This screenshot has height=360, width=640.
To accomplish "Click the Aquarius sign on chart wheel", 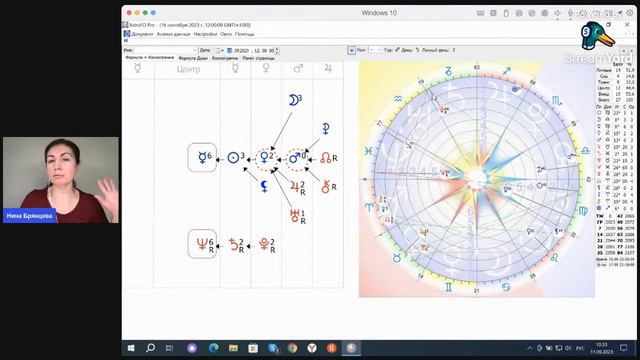I will coord(398,99).
